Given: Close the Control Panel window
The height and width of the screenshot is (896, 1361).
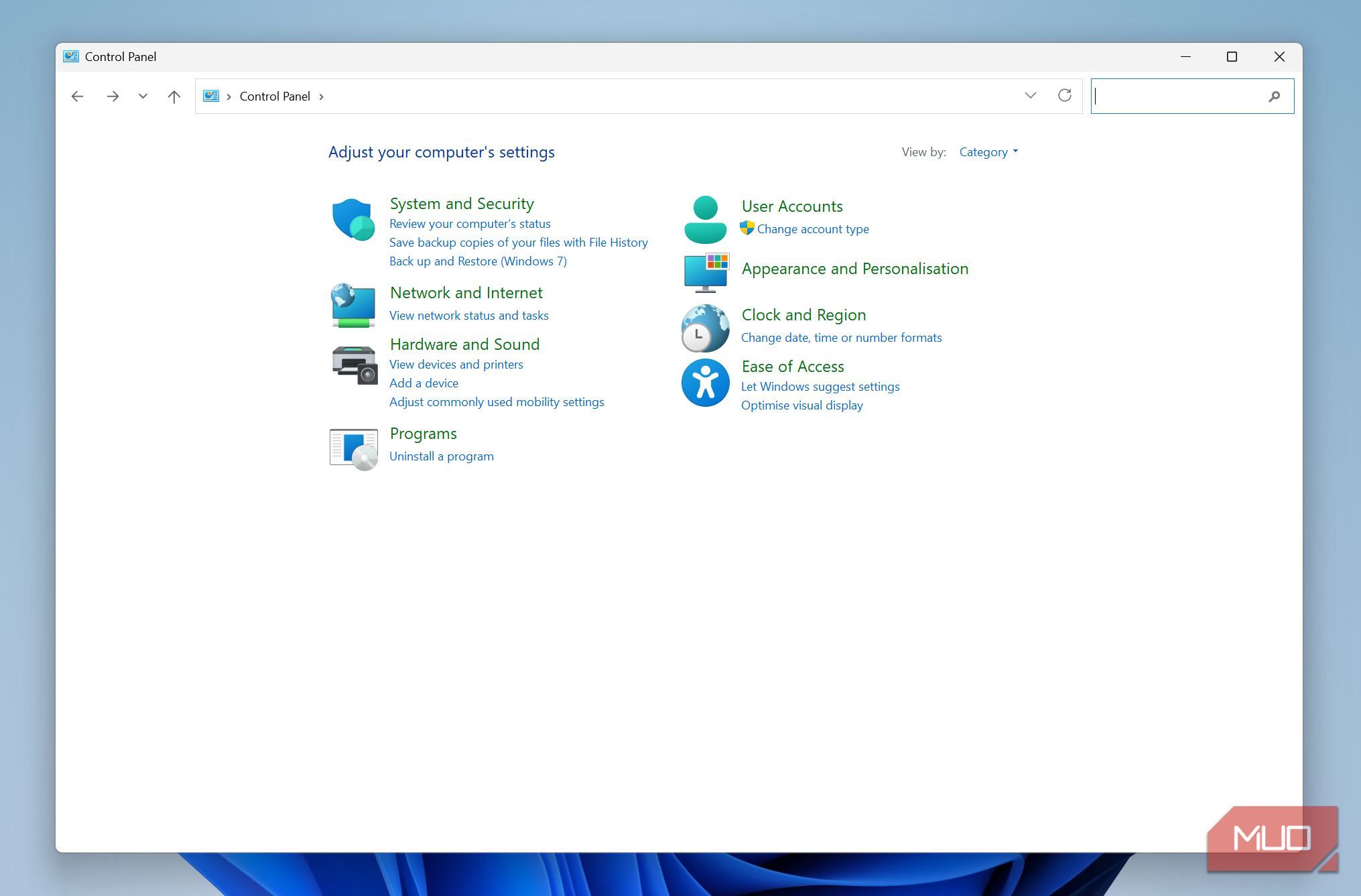Looking at the screenshot, I should (x=1279, y=57).
